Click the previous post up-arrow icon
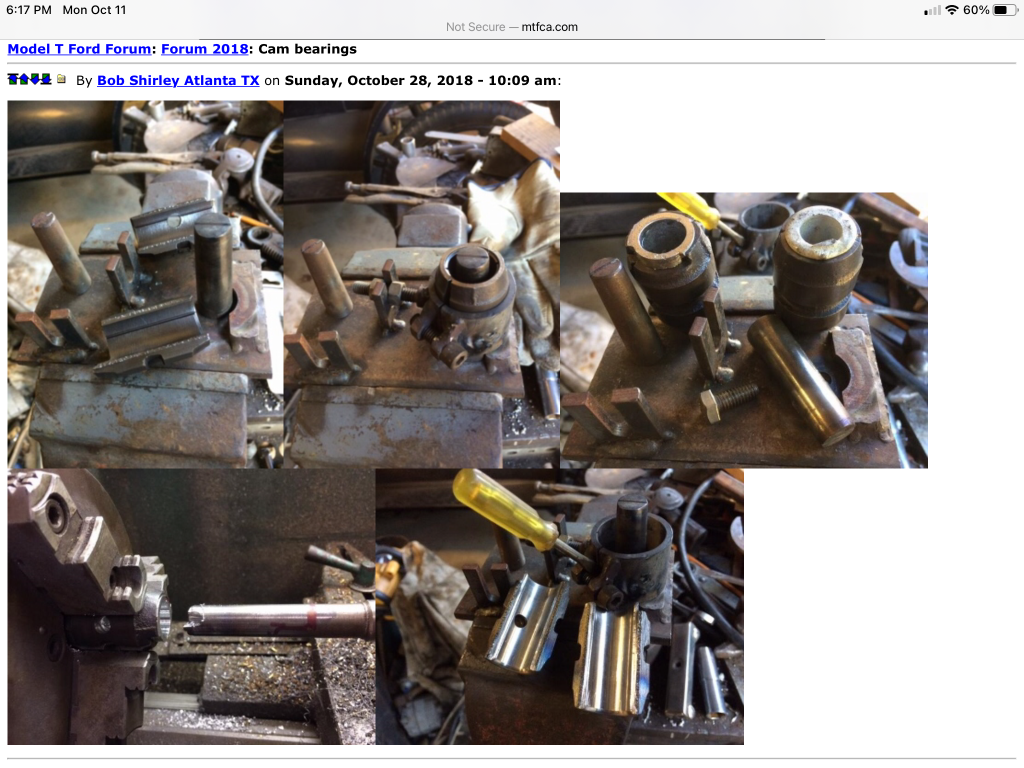 click(24, 79)
